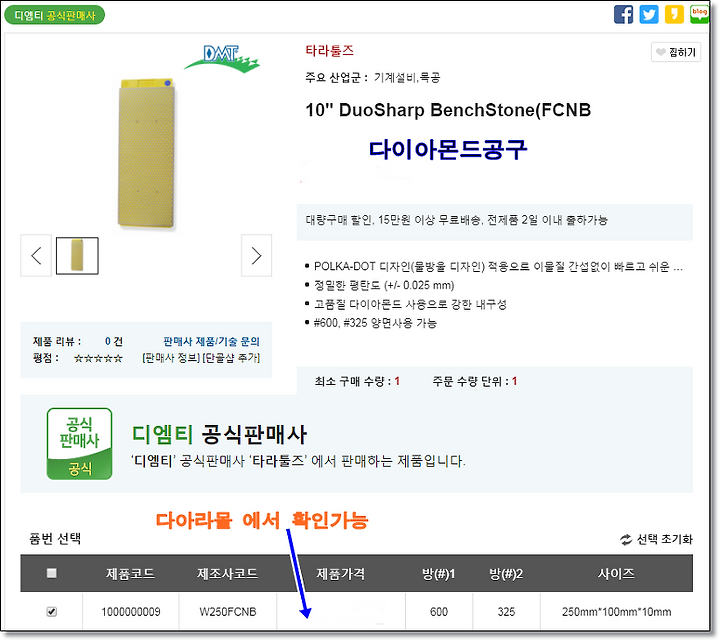The width and height of the screenshot is (720, 641).
Task: Click the 주요 산업군 industry text
Action: [x=372, y=78]
